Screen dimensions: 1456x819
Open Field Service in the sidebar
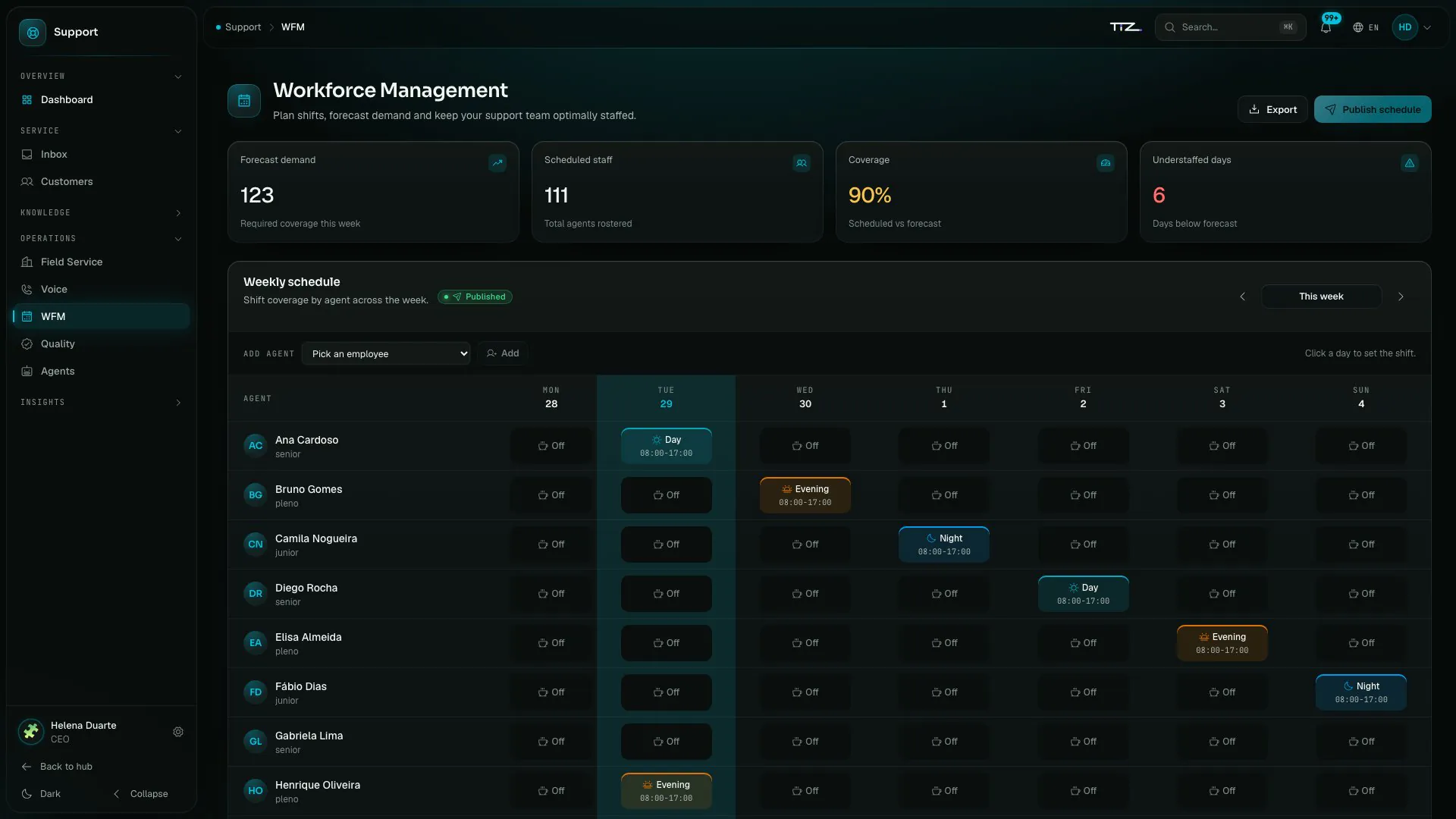pos(101,262)
